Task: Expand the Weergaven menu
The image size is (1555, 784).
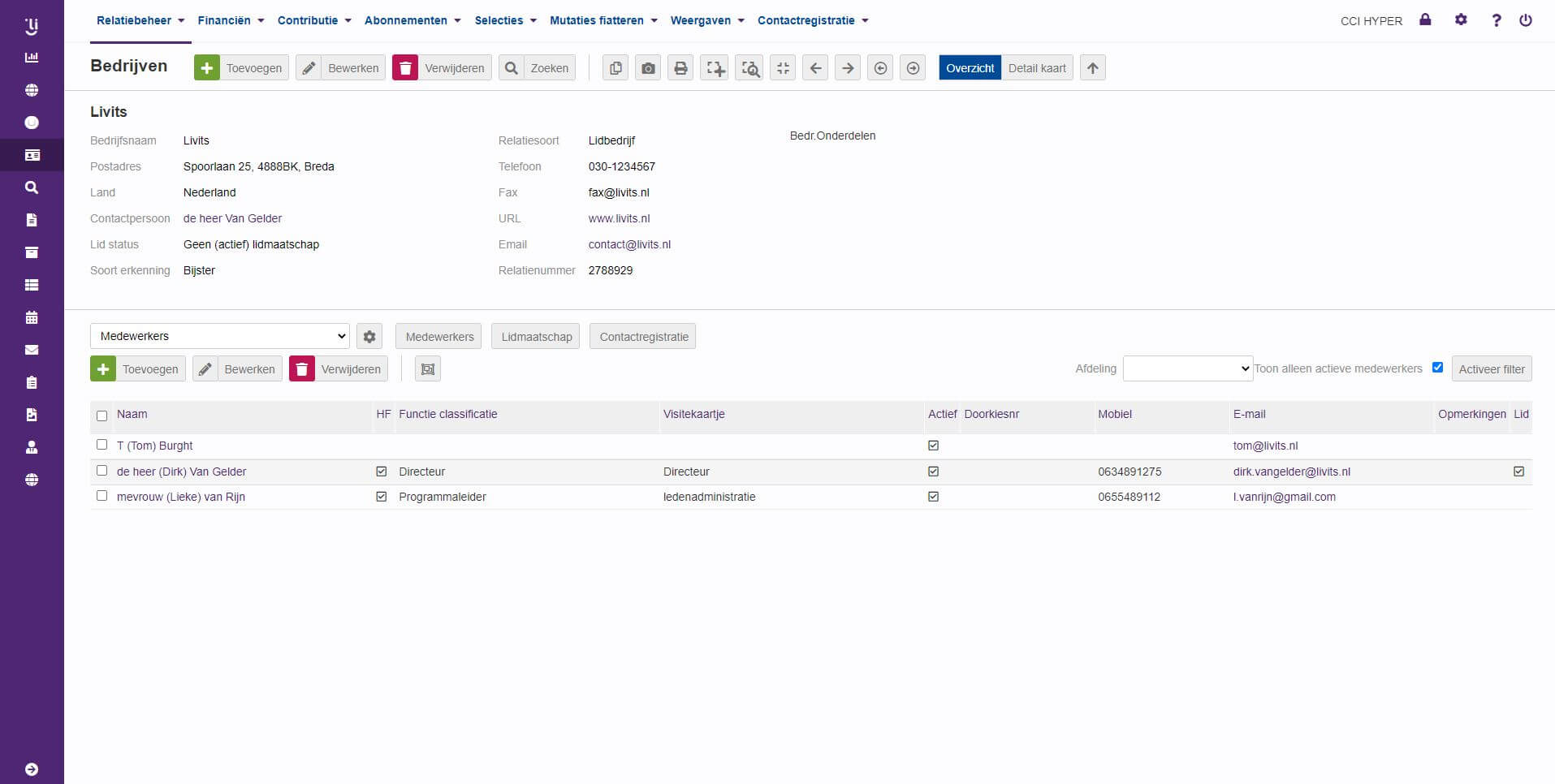Action: point(707,20)
